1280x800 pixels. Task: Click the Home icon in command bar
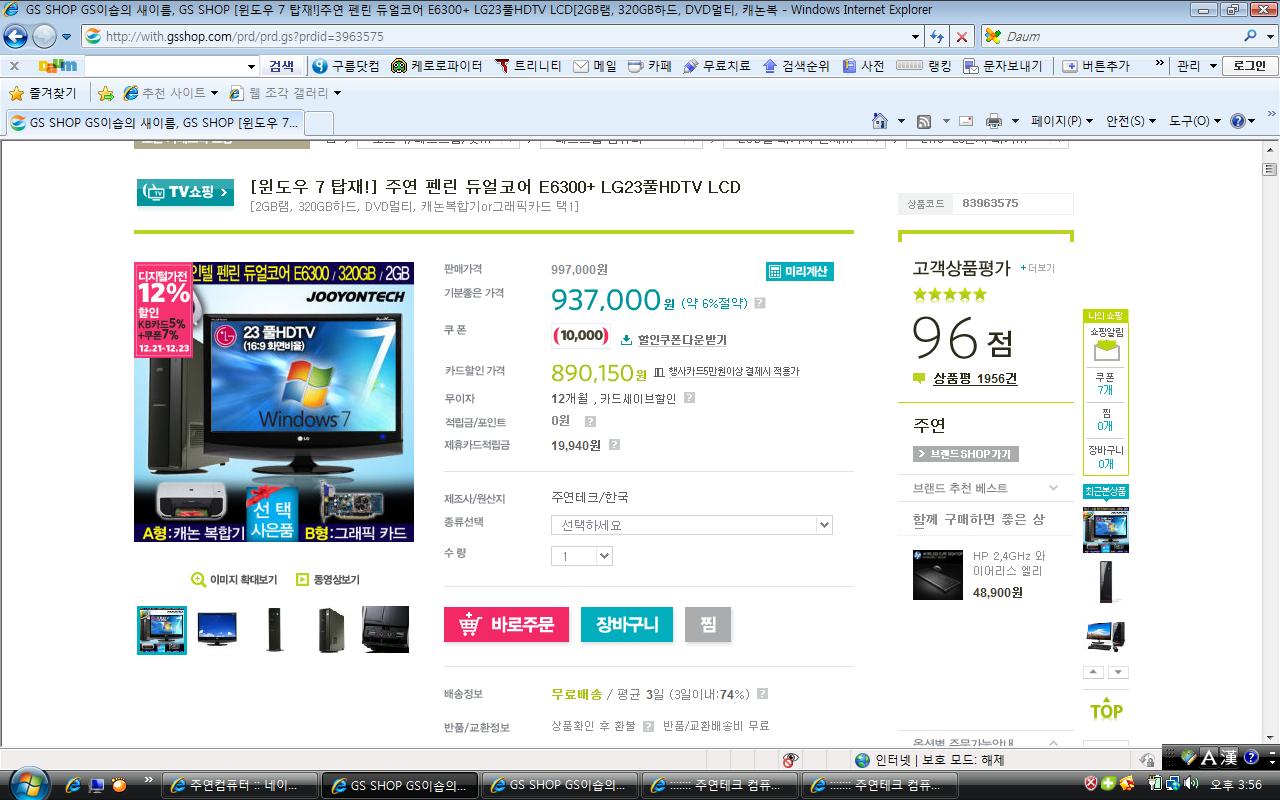click(880, 121)
